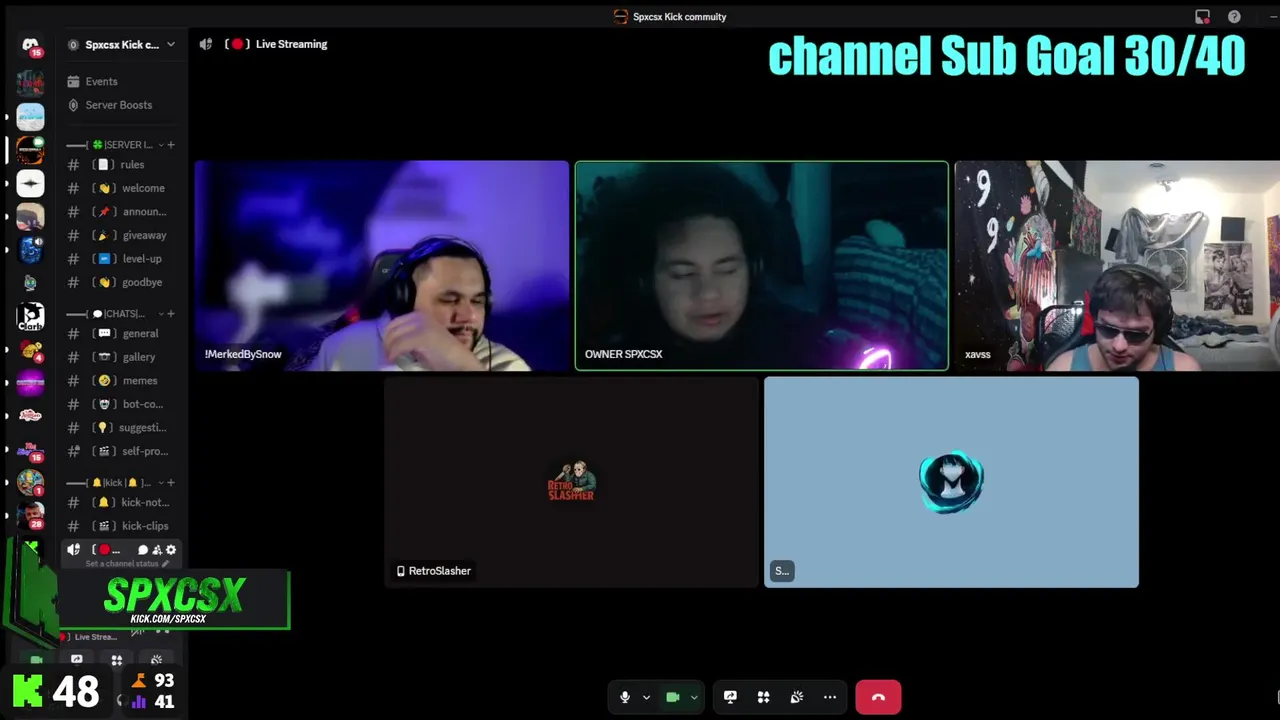
Task: Open the announcements channel
Action: click(x=121, y=212)
